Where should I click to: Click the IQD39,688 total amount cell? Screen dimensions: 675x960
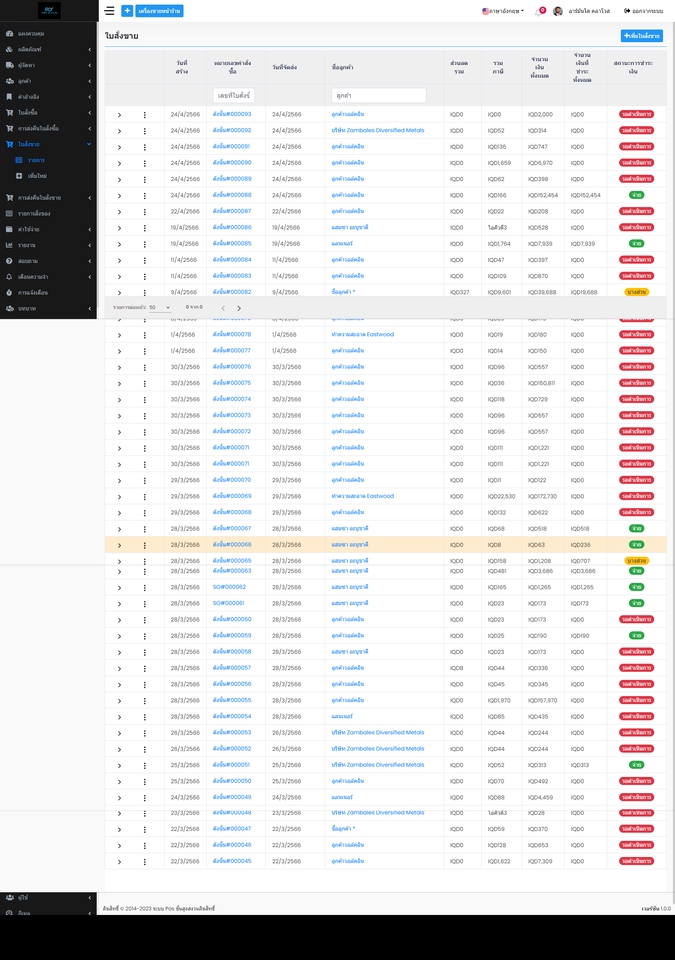[542, 293]
